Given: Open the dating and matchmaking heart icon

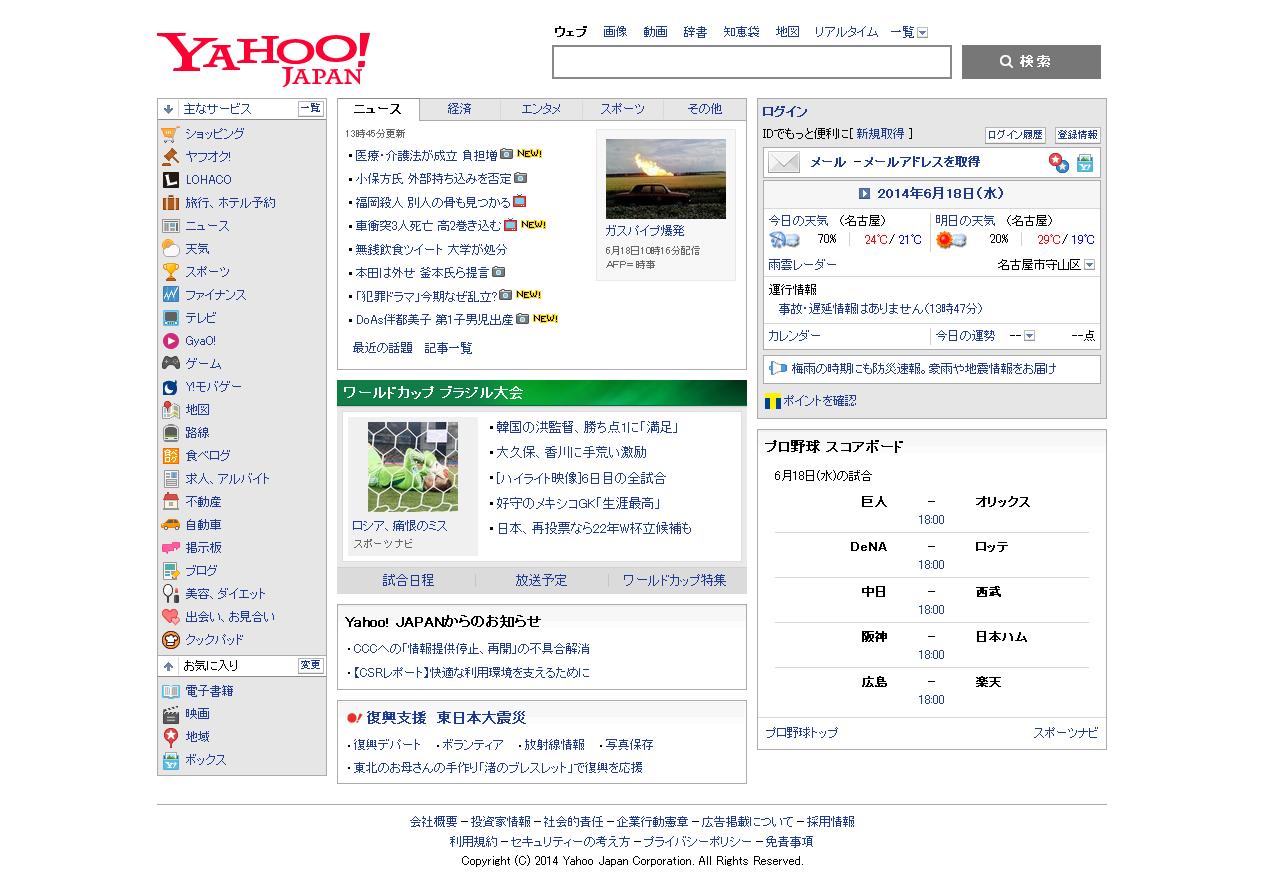Looking at the screenshot, I should (x=170, y=617).
